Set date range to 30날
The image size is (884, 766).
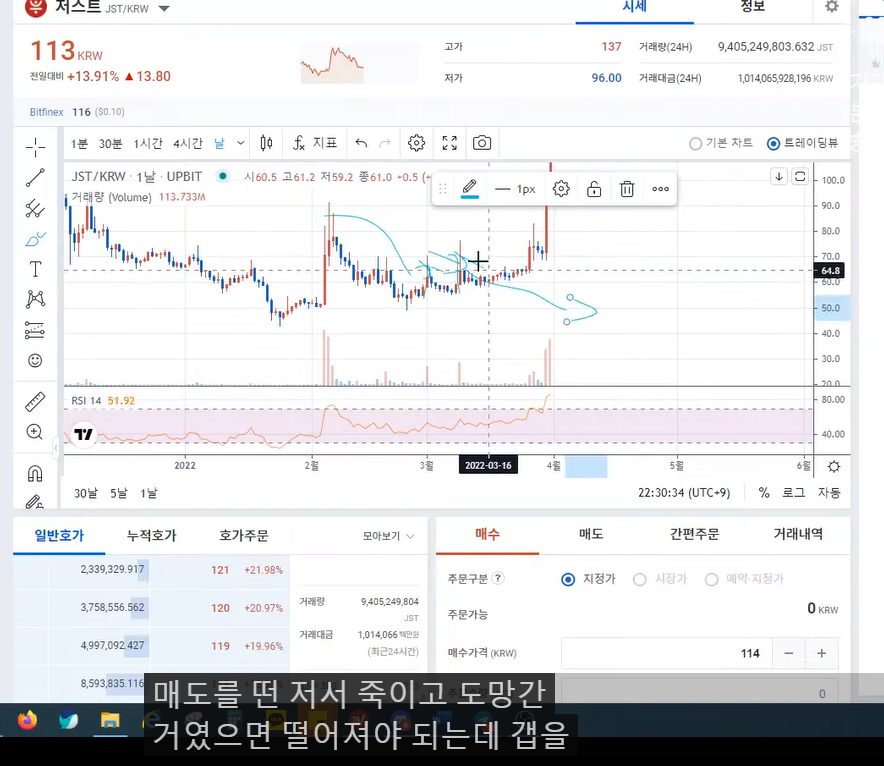(86, 493)
